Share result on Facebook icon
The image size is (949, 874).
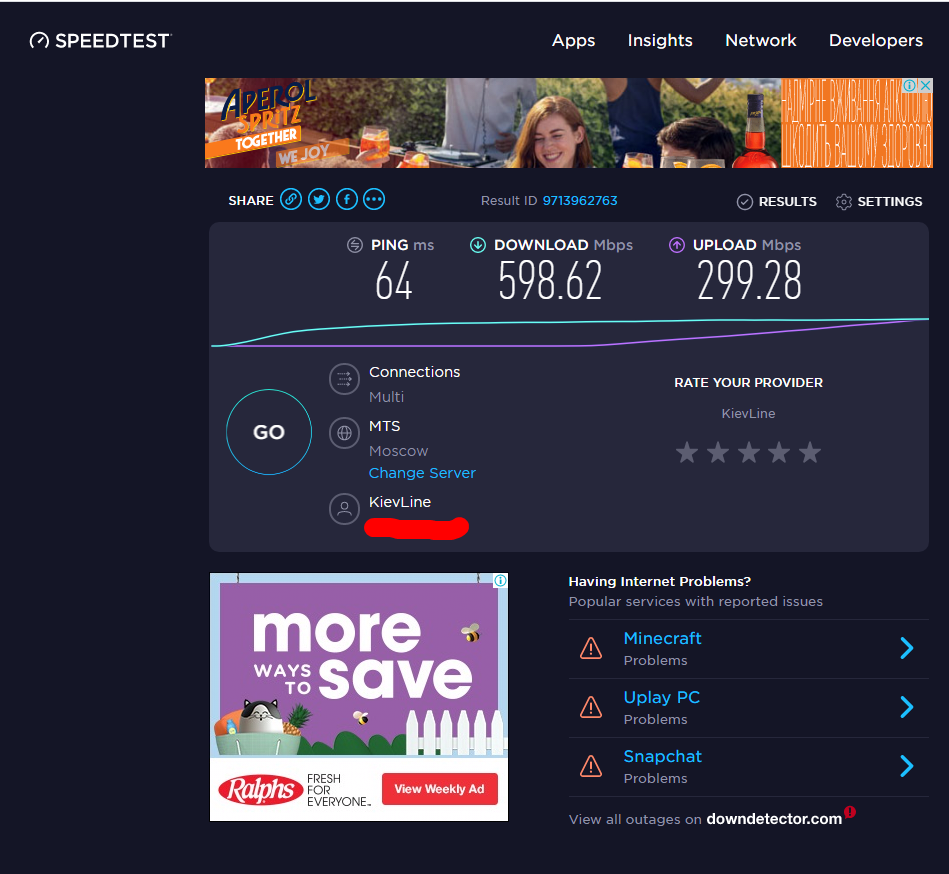point(347,199)
